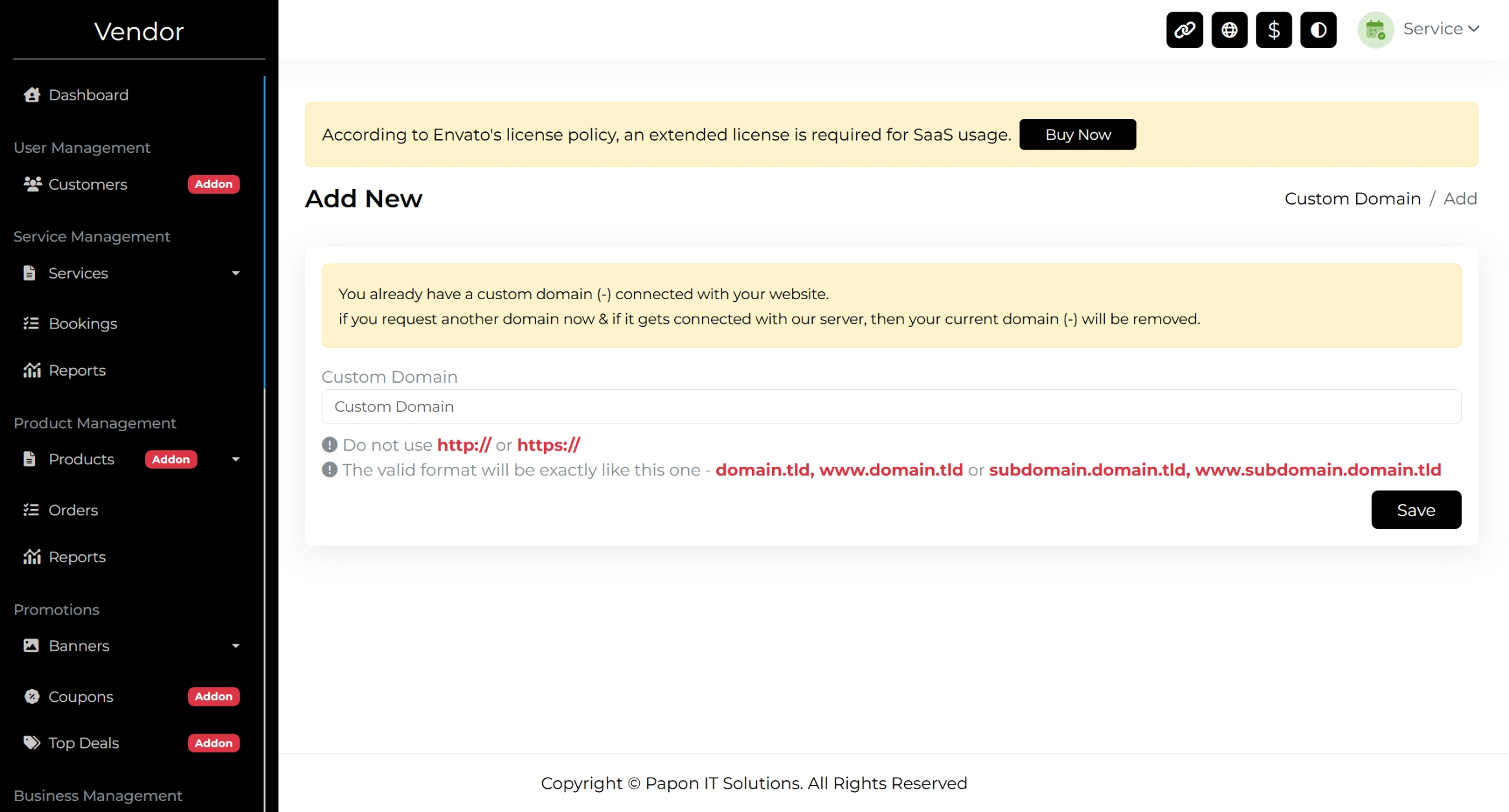The height and width of the screenshot is (812, 1509).
Task: Click the Buy Now button
Action: pyautogui.click(x=1077, y=135)
